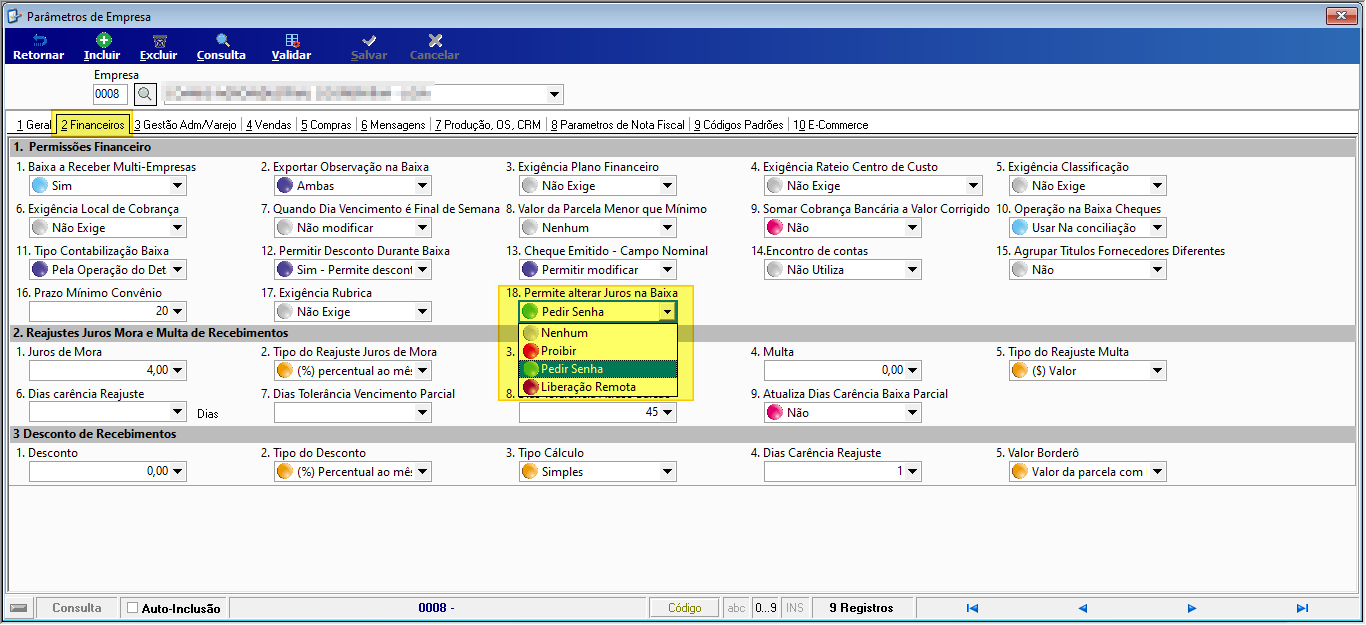Switch to the 4 Vendas tab
This screenshot has height=625, width=1366.
pos(269,125)
